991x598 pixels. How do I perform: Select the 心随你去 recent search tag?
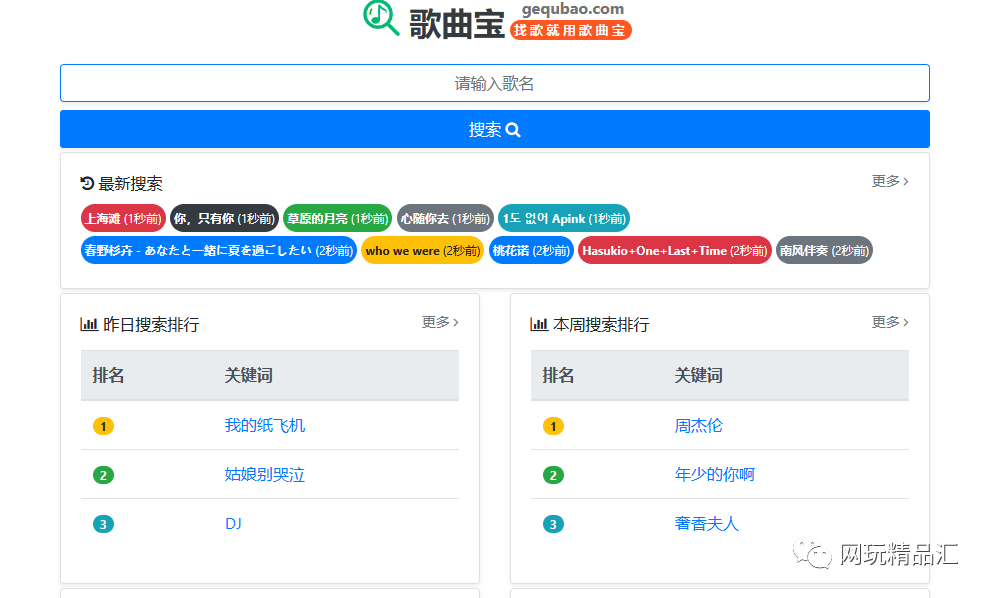point(445,218)
